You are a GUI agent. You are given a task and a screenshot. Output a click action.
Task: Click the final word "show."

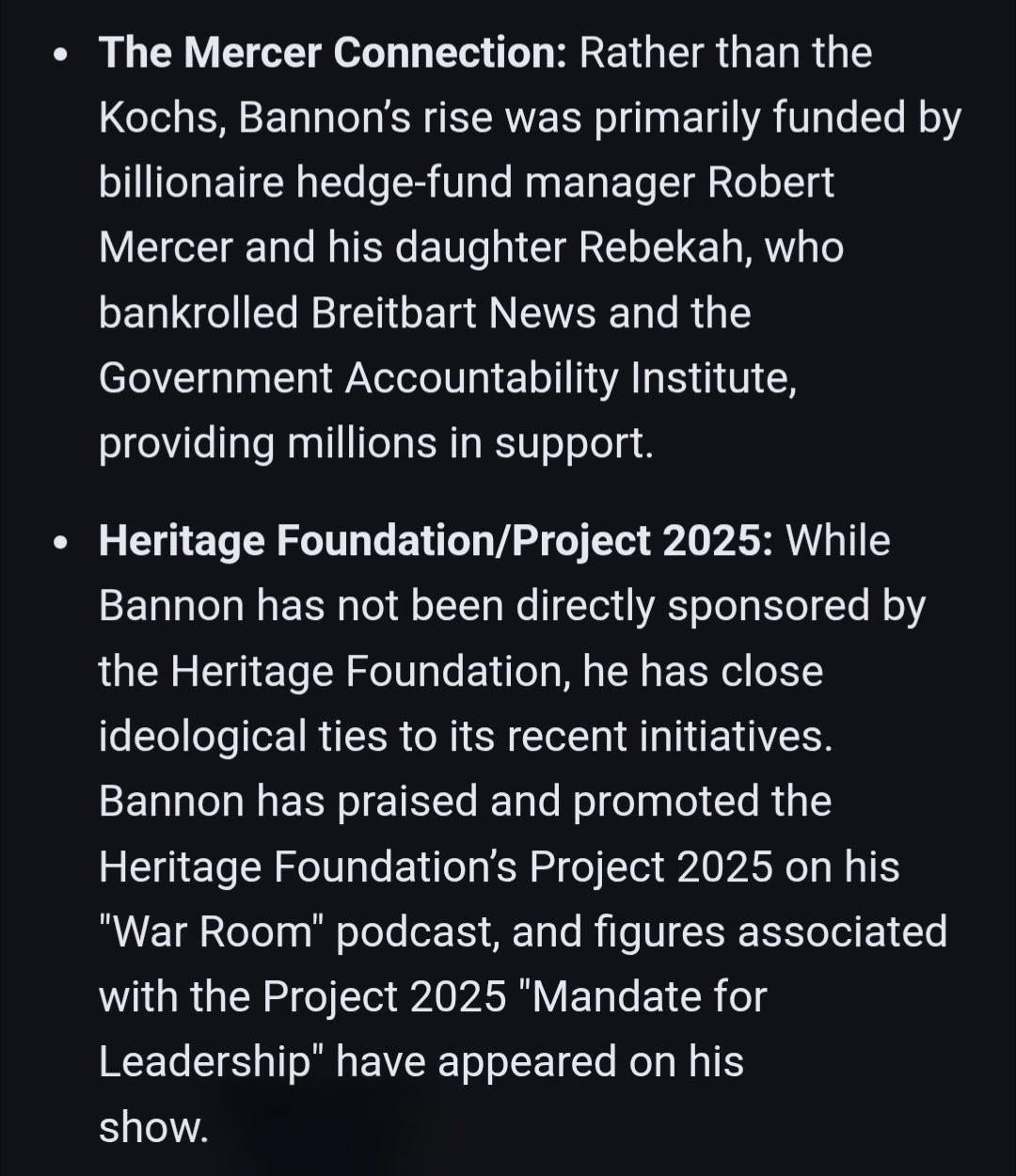click(152, 1127)
